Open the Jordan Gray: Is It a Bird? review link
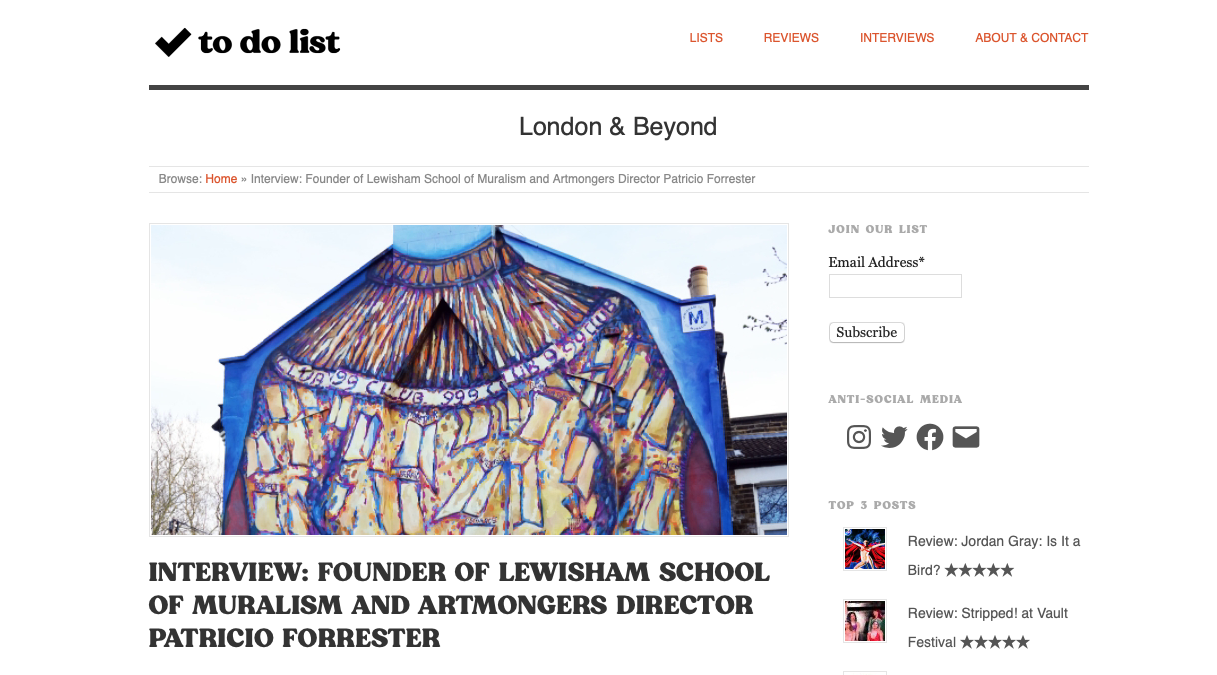 pyautogui.click(x=994, y=555)
